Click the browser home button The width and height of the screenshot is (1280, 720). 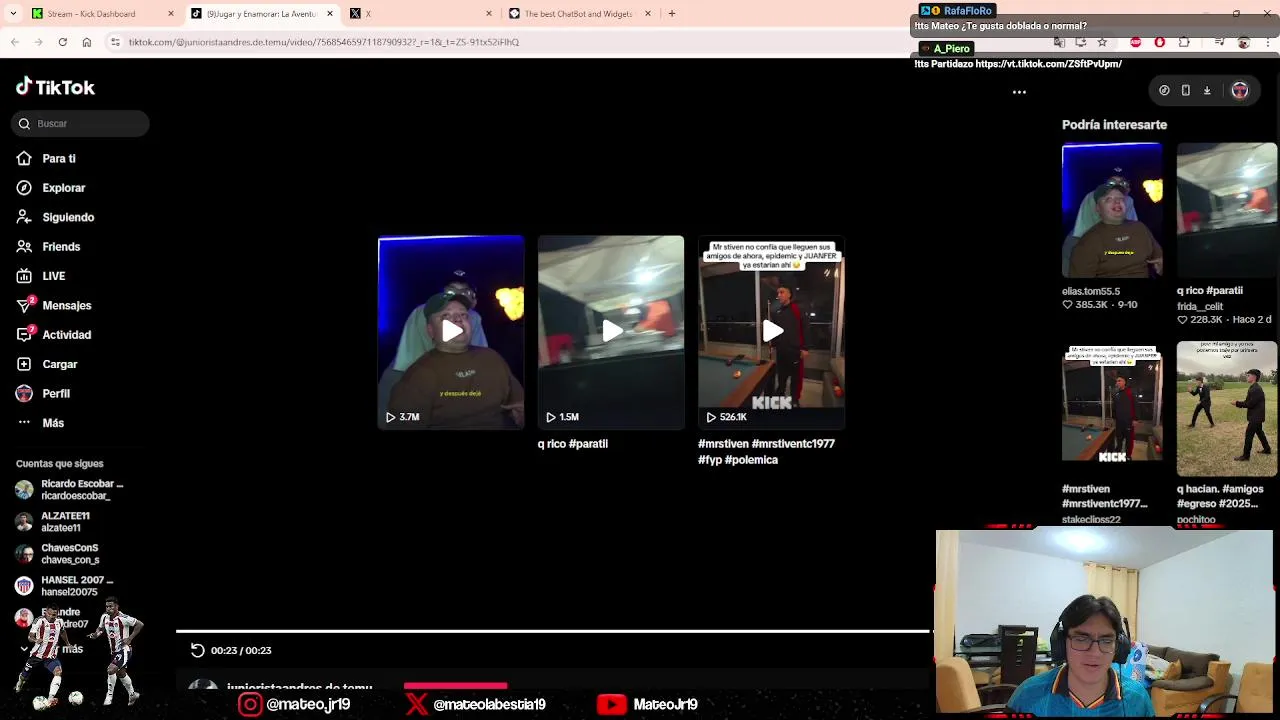(87, 42)
